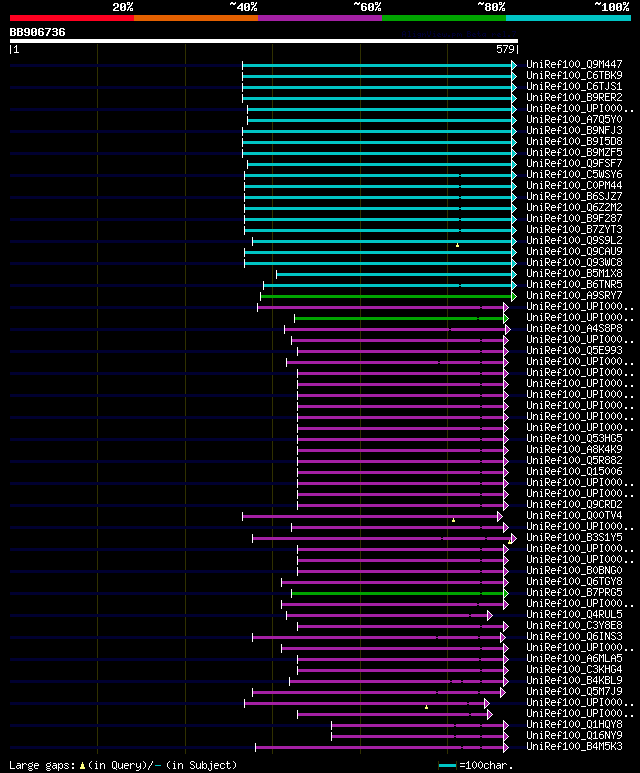
Task: Select label UniRef100_Q1HQY8
Action: [574, 725]
